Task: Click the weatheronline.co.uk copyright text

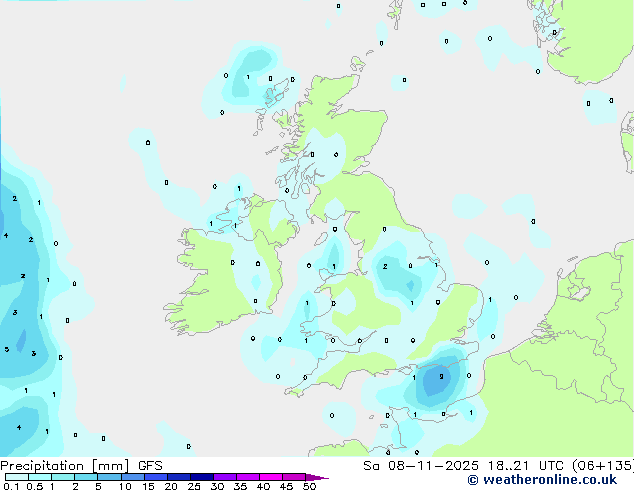Action: click(542, 480)
